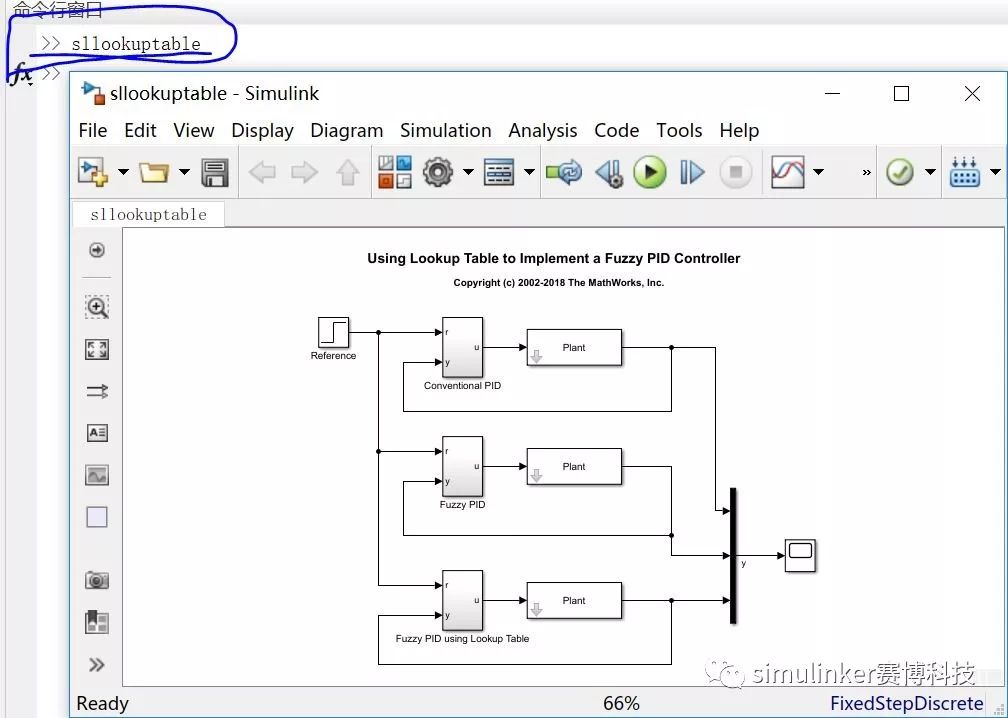Run the simulation with the green play button
Image resolution: width=1008 pixels, height=718 pixels.
pos(649,172)
